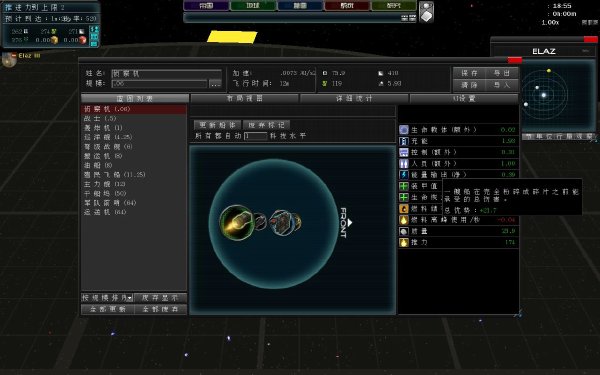Viewport: 600px width, 375px height.
Task: Click the scale '...' picker button
Action: (215, 83)
